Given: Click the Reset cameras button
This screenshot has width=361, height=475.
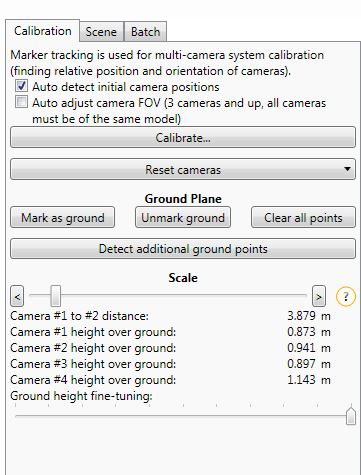Looking at the screenshot, I should pyautogui.click(x=183, y=169).
